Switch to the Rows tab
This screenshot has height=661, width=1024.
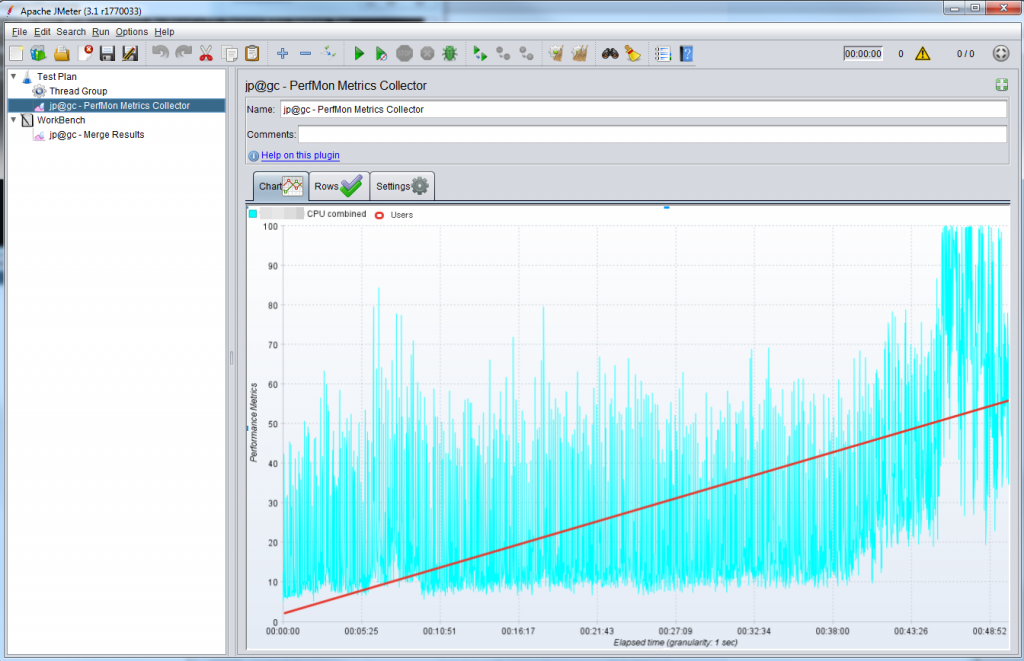coord(339,186)
